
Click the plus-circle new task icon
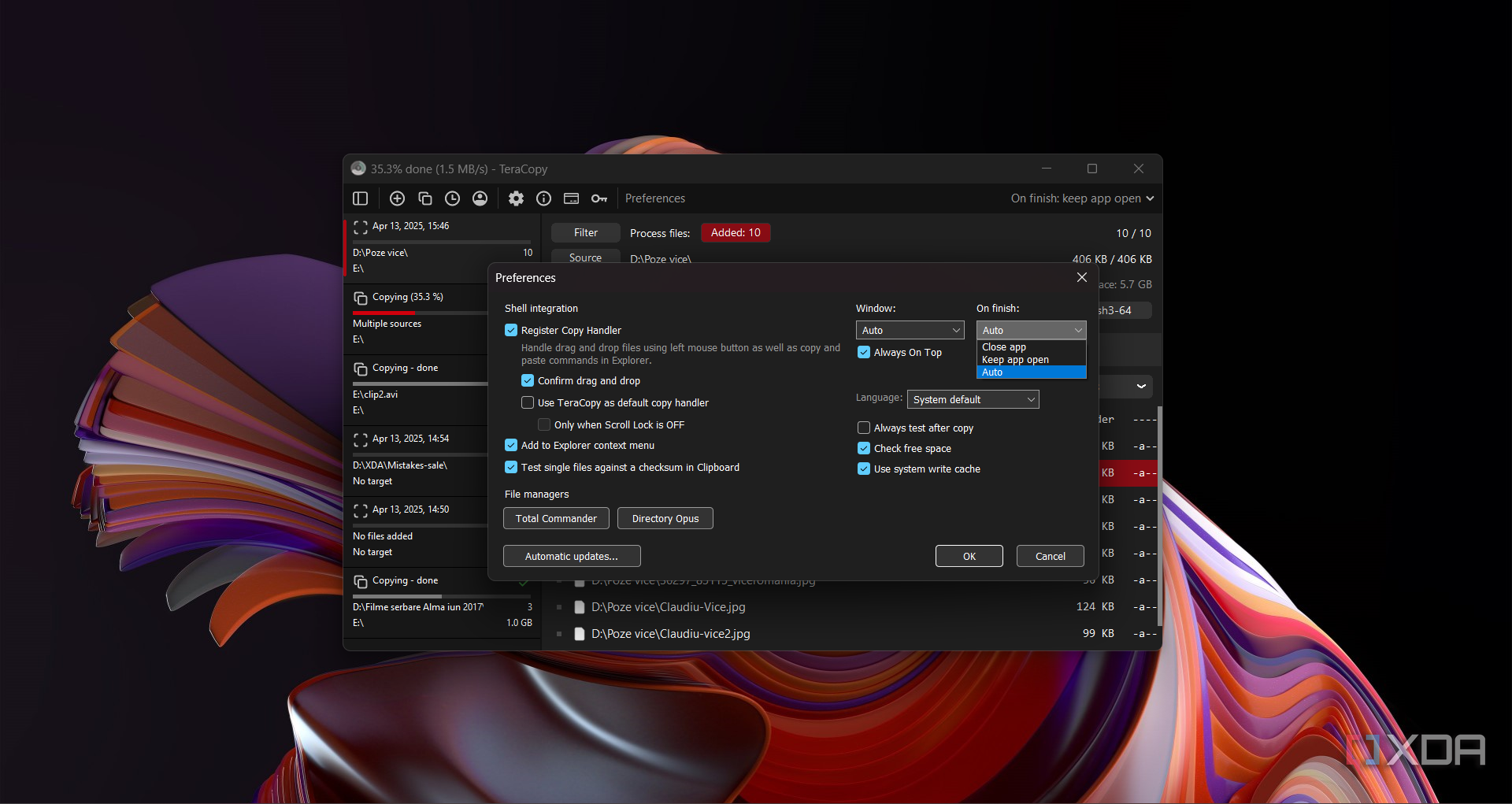click(x=397, y=198)
